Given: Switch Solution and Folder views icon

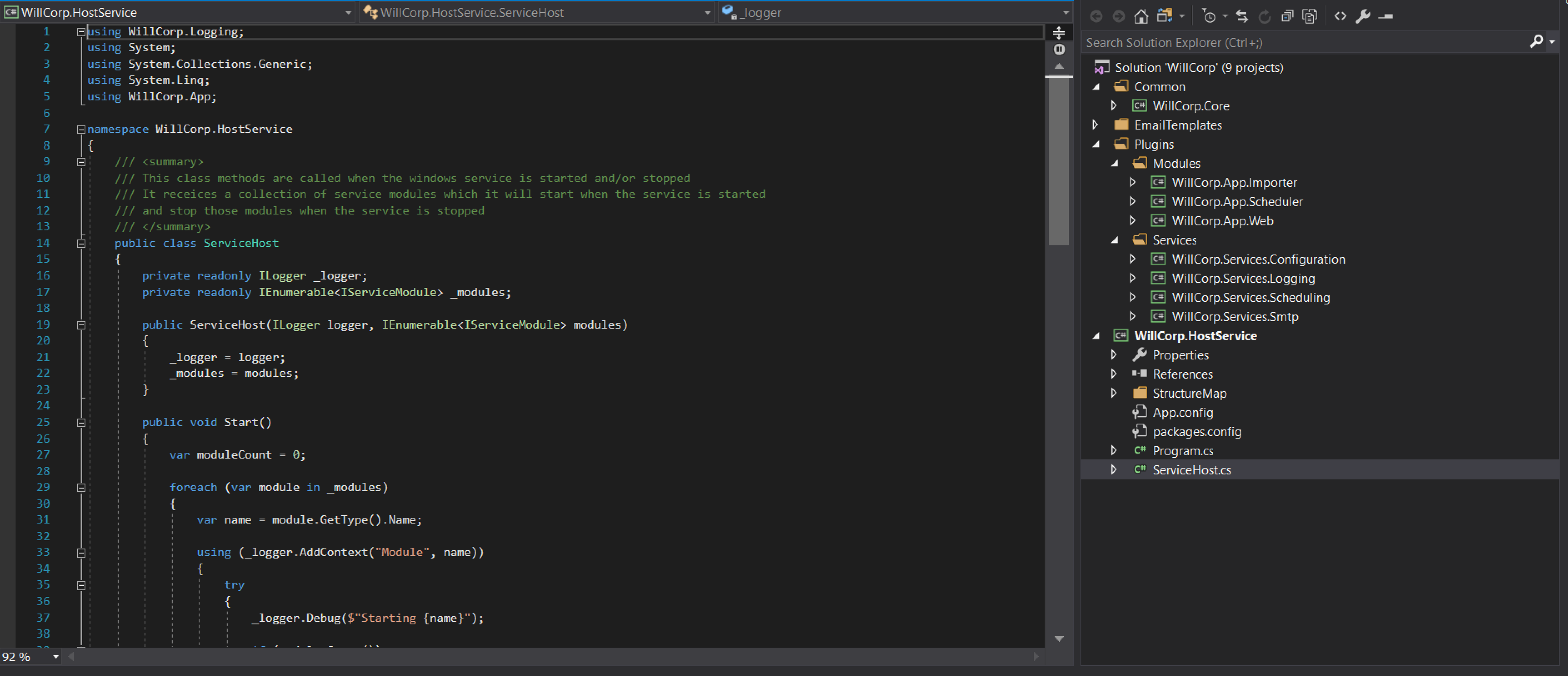Looking at the screenshot, I should [1164, 16].
